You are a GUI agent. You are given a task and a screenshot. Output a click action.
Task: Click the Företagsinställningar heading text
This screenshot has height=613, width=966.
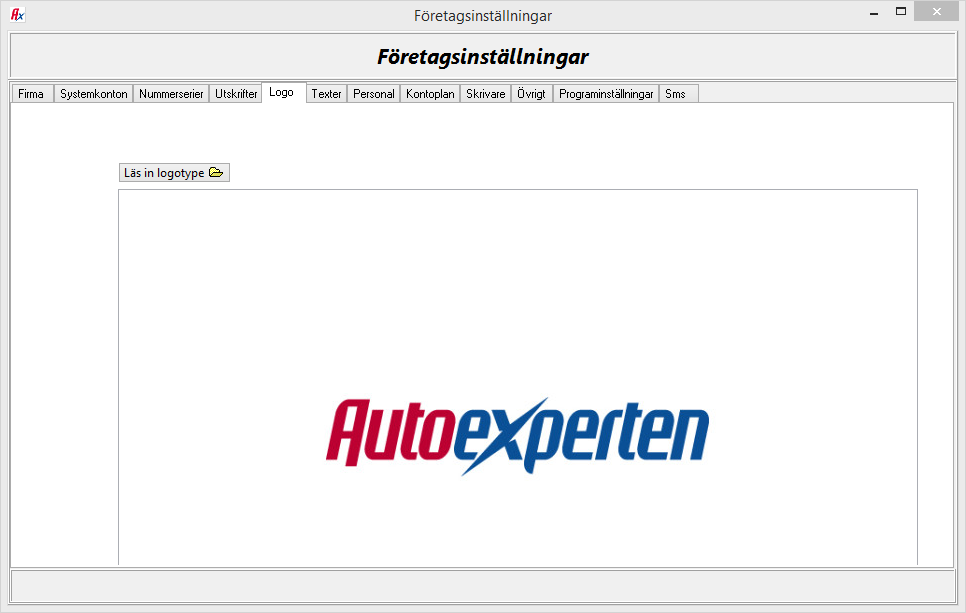482,57
